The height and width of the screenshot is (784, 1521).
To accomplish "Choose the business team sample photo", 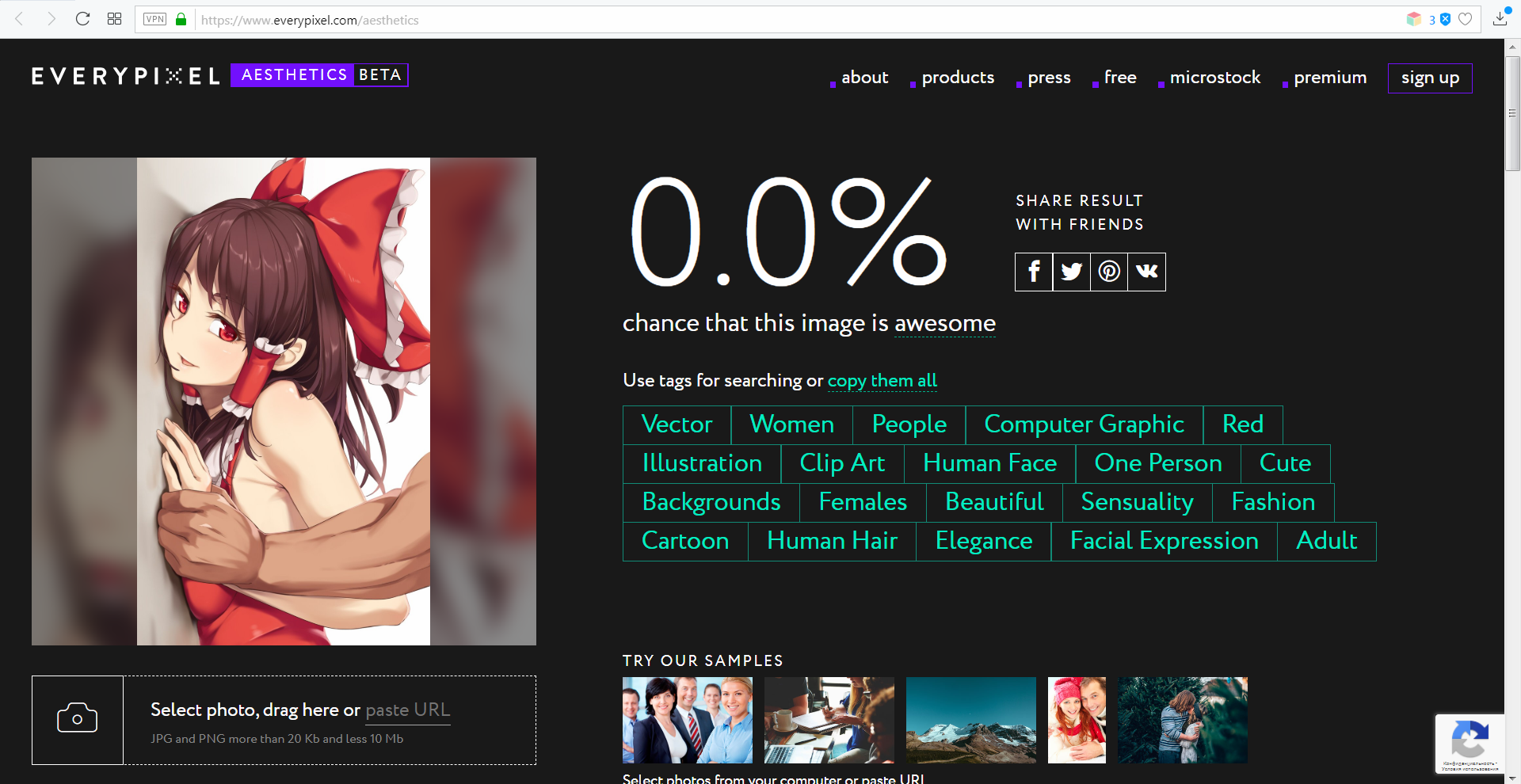I will 688,720.
